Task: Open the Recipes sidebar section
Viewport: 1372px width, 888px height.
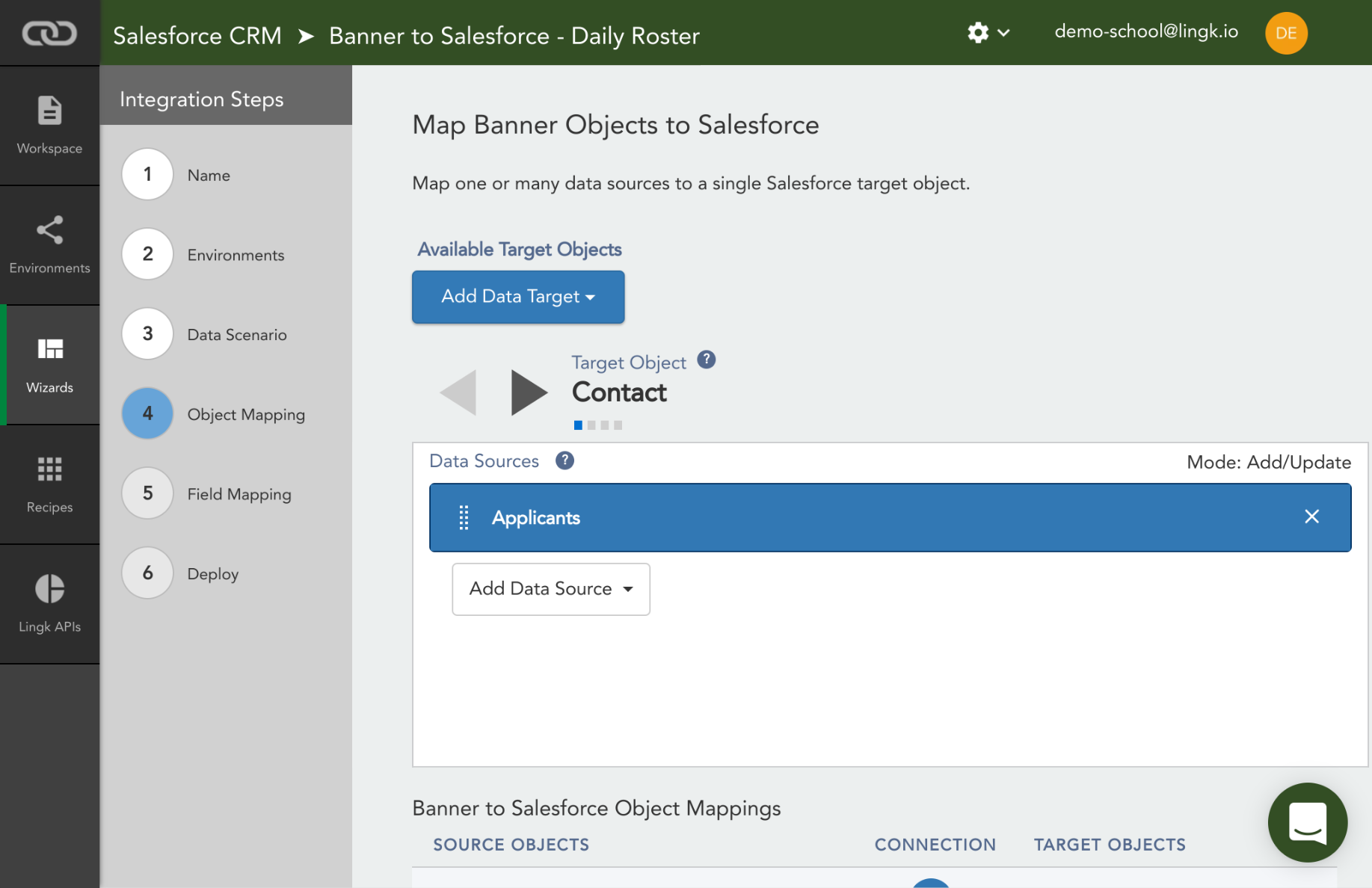Action: [x=49, y=484]
